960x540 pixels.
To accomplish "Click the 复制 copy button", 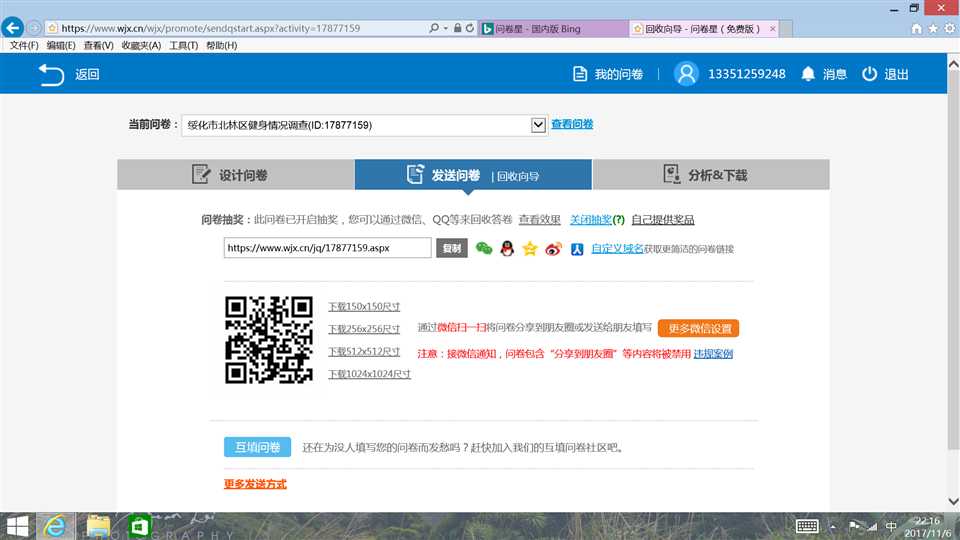I will click(452, 248).
